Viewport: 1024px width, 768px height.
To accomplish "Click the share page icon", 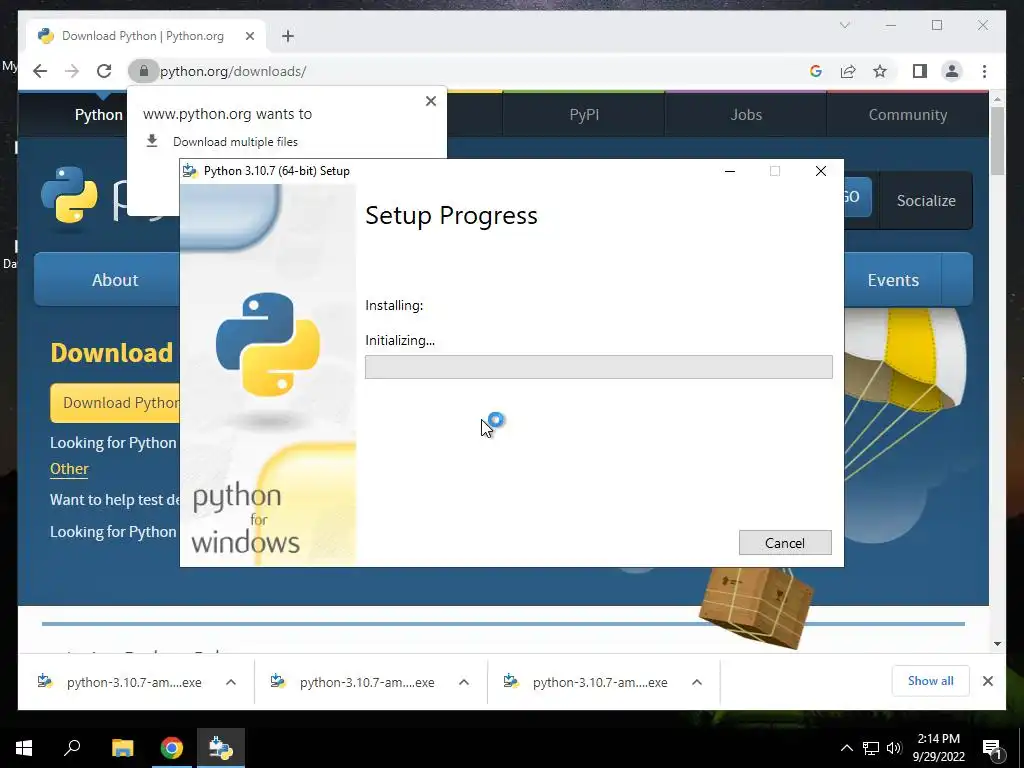I will coord(848,71).
